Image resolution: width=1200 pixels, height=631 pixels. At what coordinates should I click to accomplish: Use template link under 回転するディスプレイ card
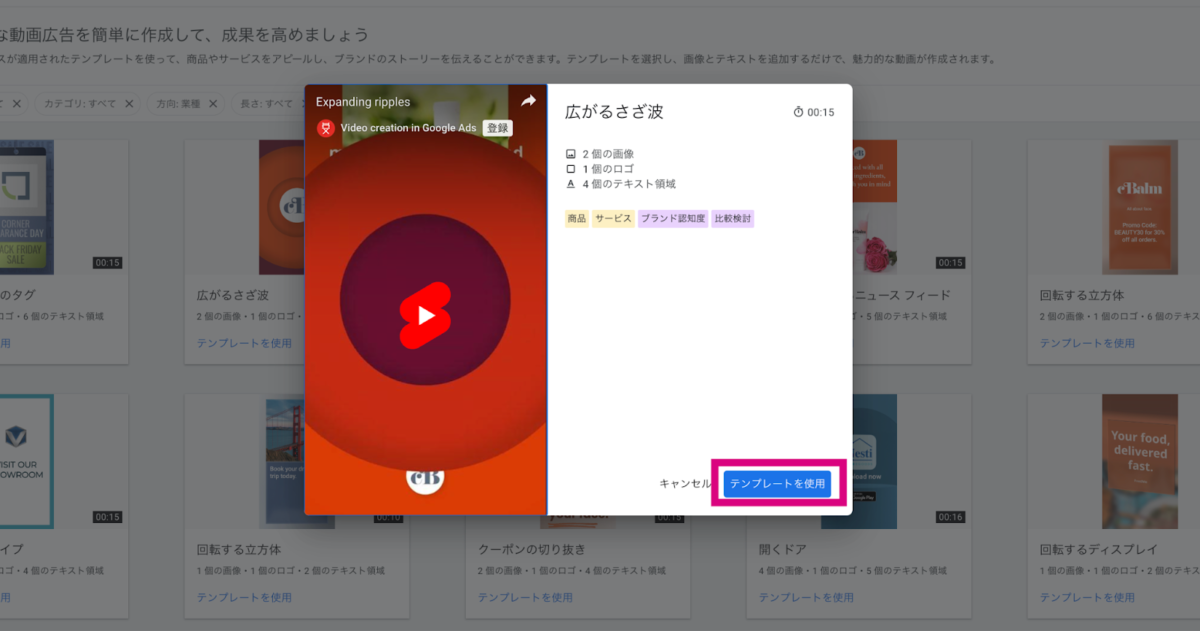[x=1087, y=597]
